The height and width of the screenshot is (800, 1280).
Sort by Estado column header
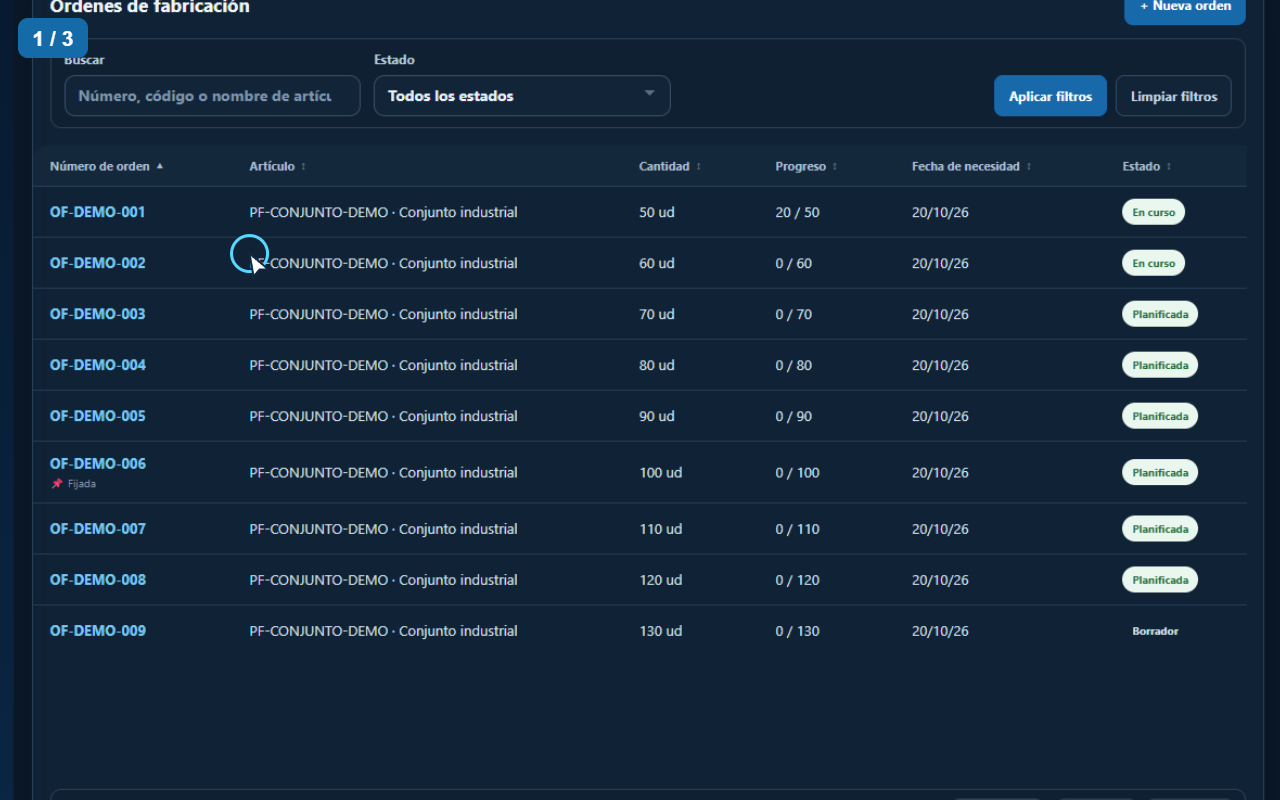1147,167
